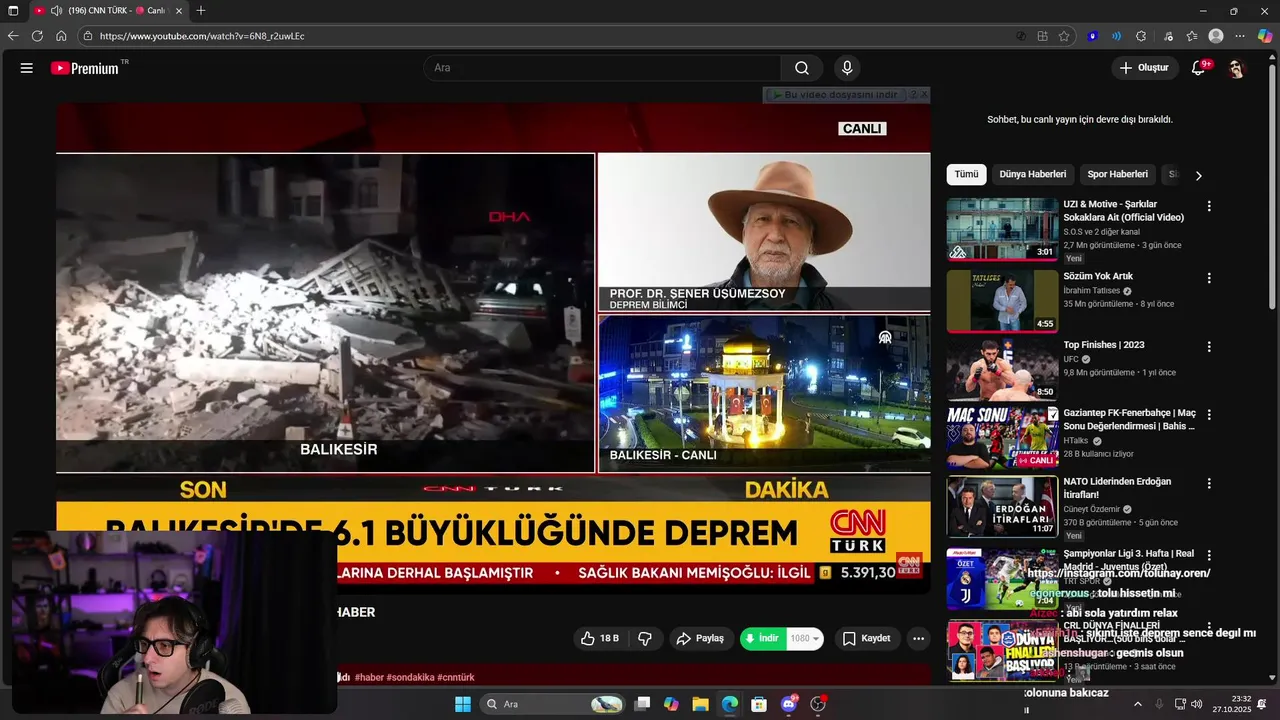Open browser extensions puzzle icon
The height and width of the screenshot is (720, 1280).
[x=1141, y=36]
